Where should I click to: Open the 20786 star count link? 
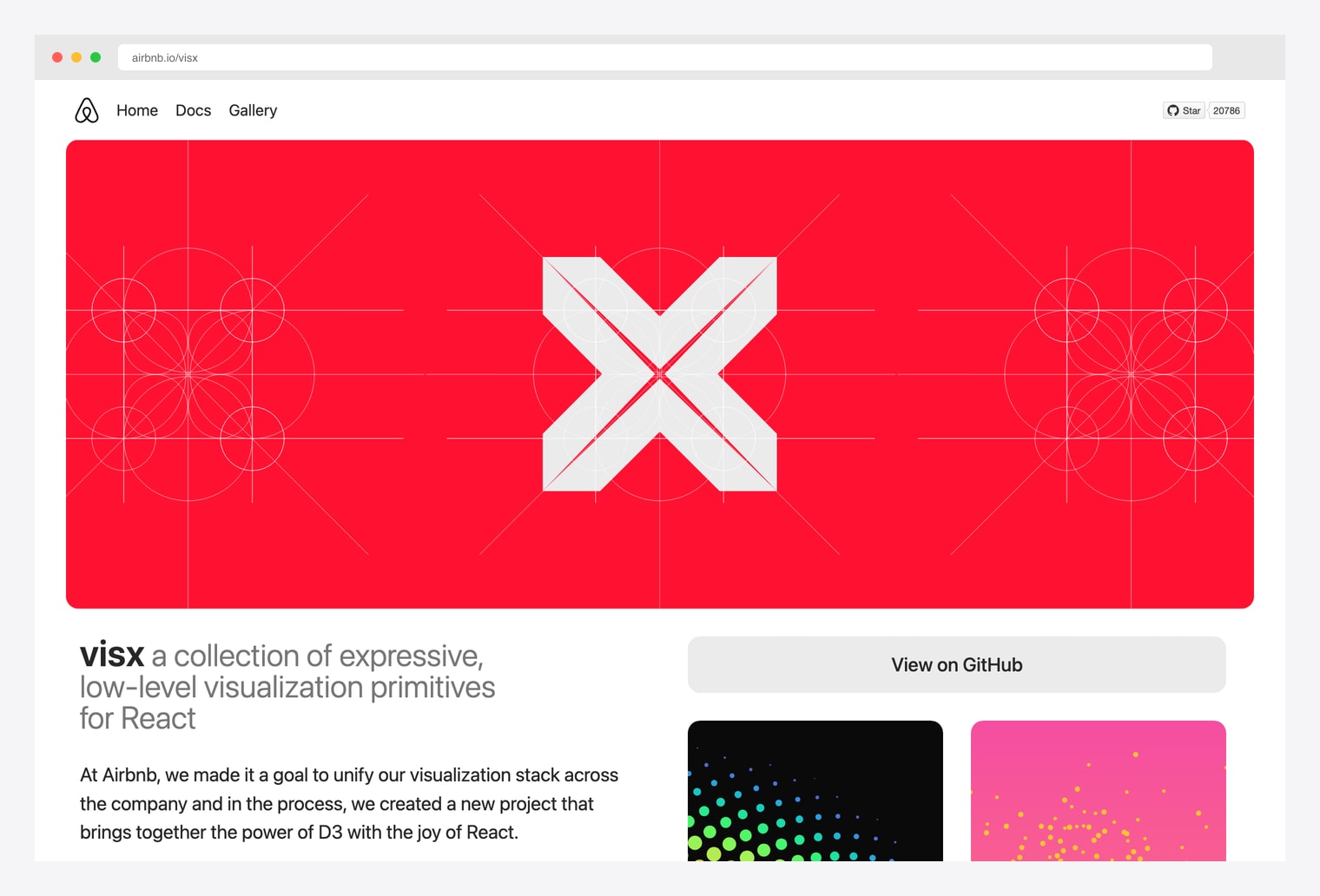coord(1226,110)
